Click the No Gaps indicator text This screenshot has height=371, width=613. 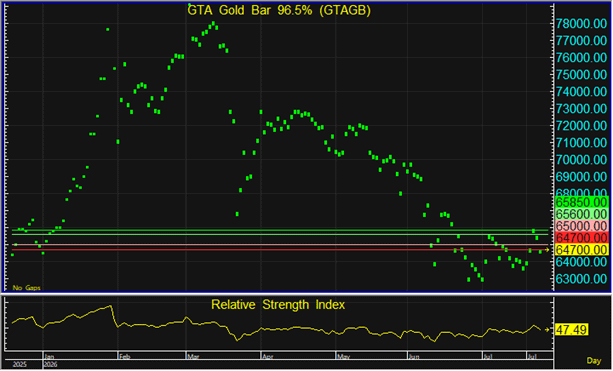(x=27, y=288)
